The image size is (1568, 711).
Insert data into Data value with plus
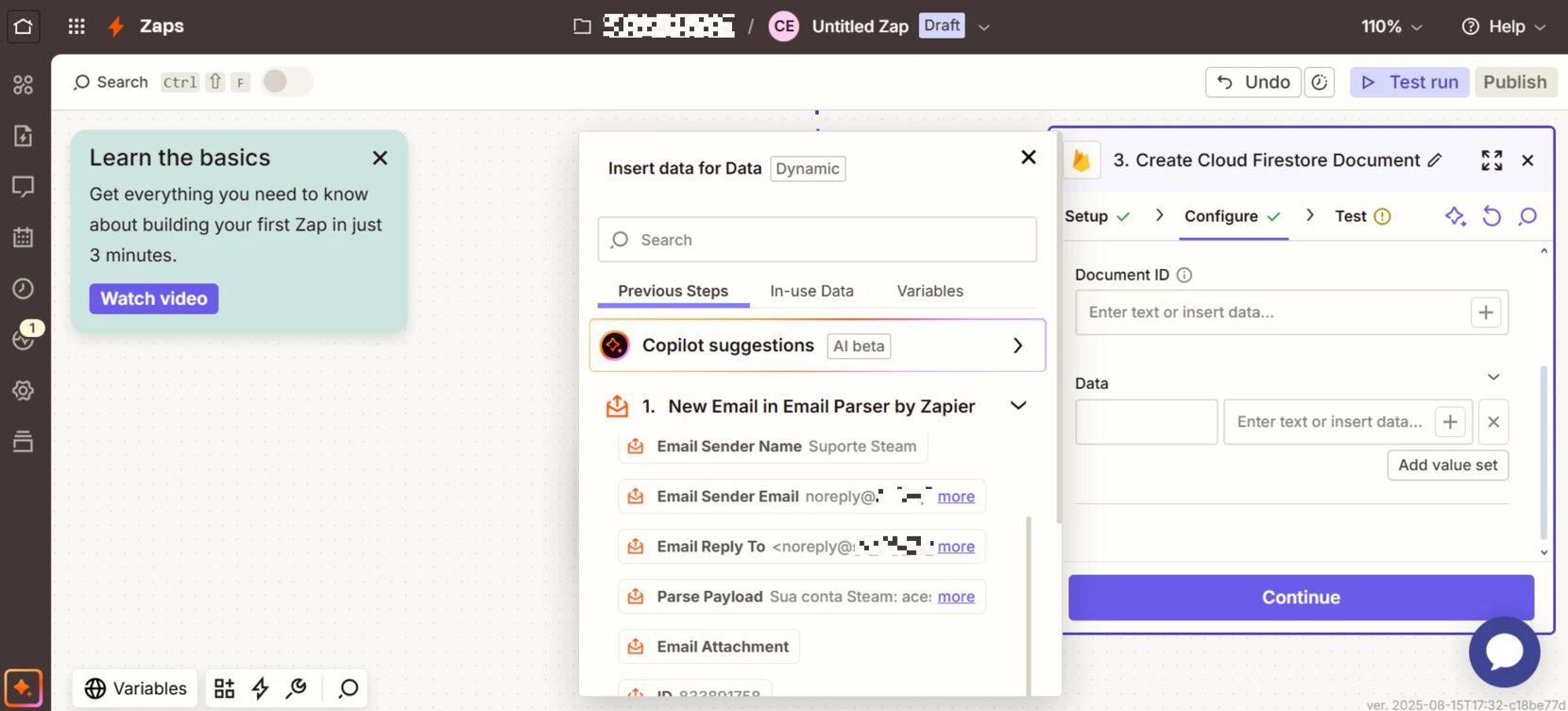tap(1450, 422)
